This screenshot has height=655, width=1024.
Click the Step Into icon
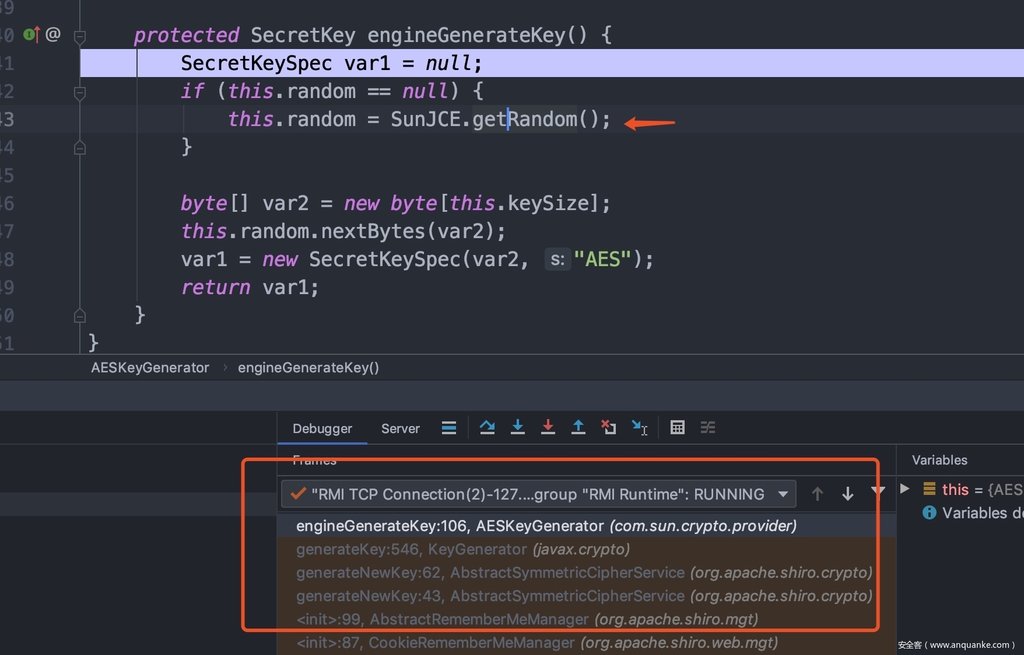(518, 428)
